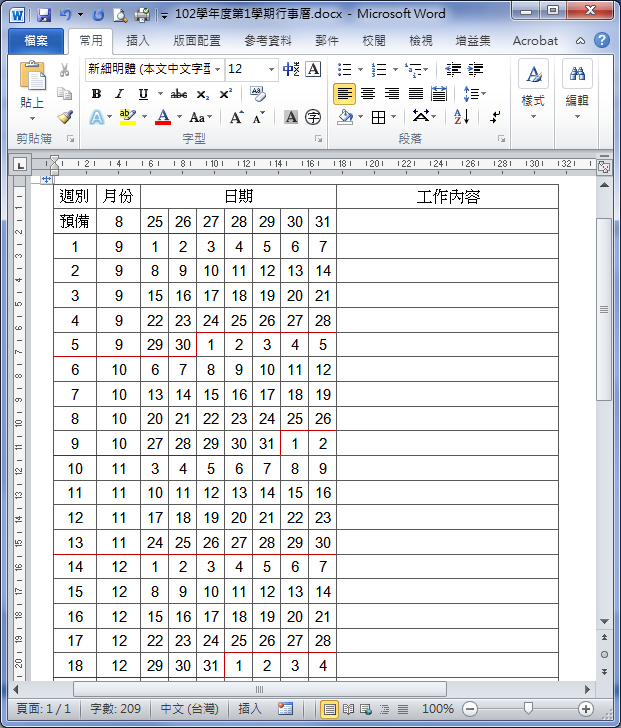Select the Format Painter brush icon

coord(65,117)
